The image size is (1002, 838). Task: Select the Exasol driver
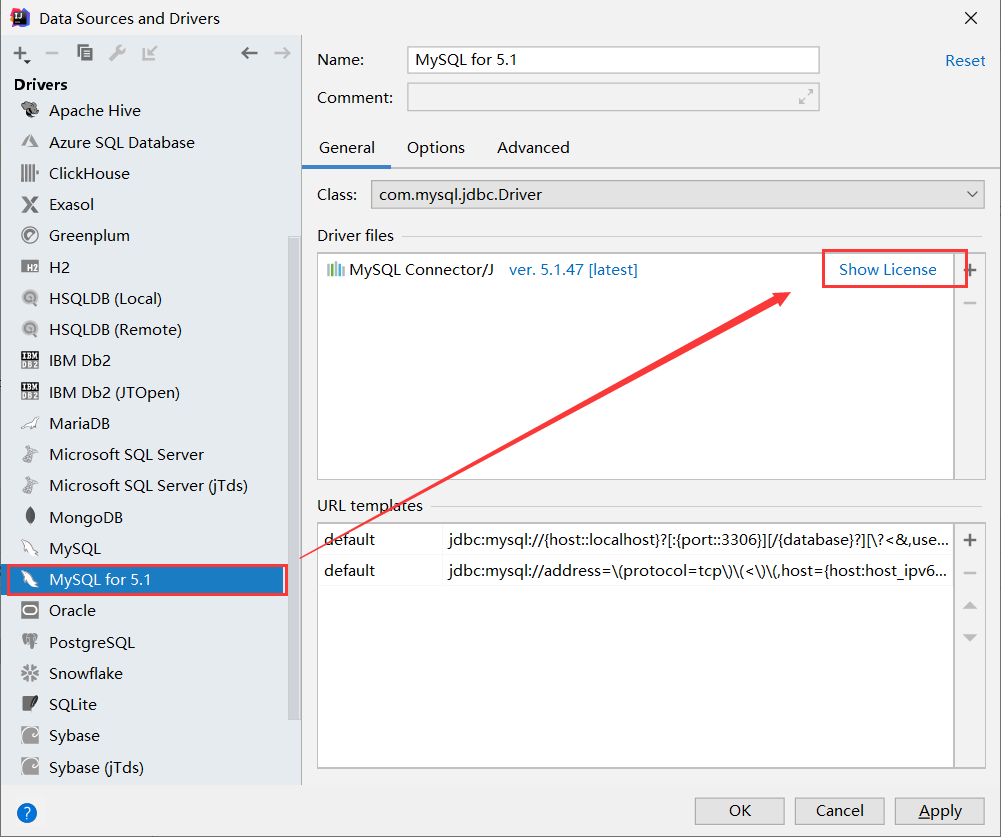(x=144, y=205)
